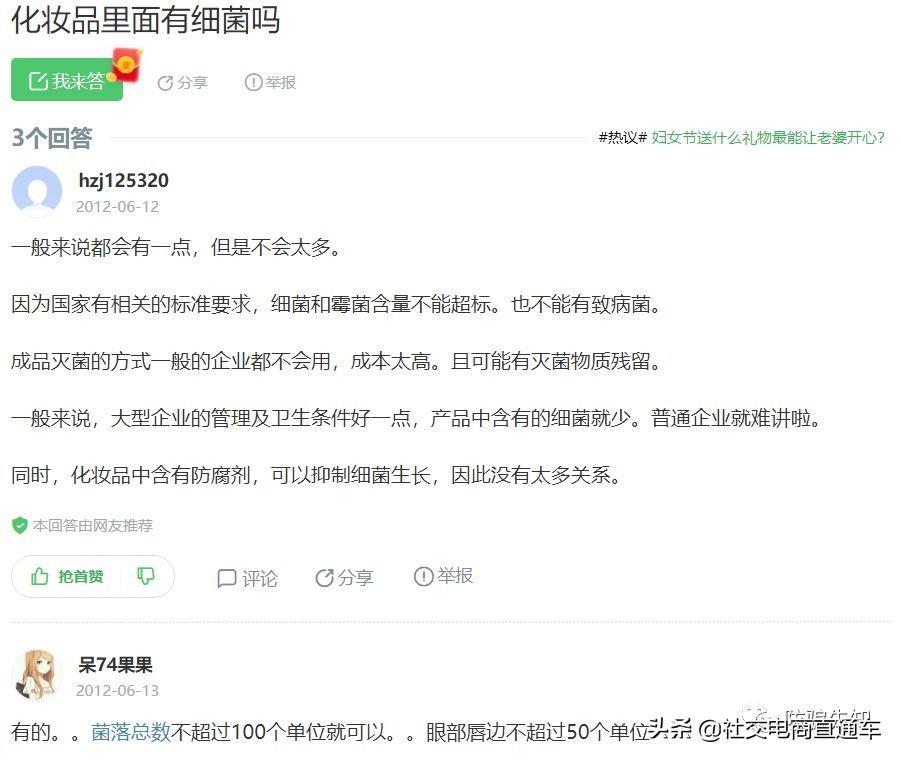Click the 3个回答 answers count heading
Image resolution: width=901 pixels, height=760 pixels.
tap(52, 138)
